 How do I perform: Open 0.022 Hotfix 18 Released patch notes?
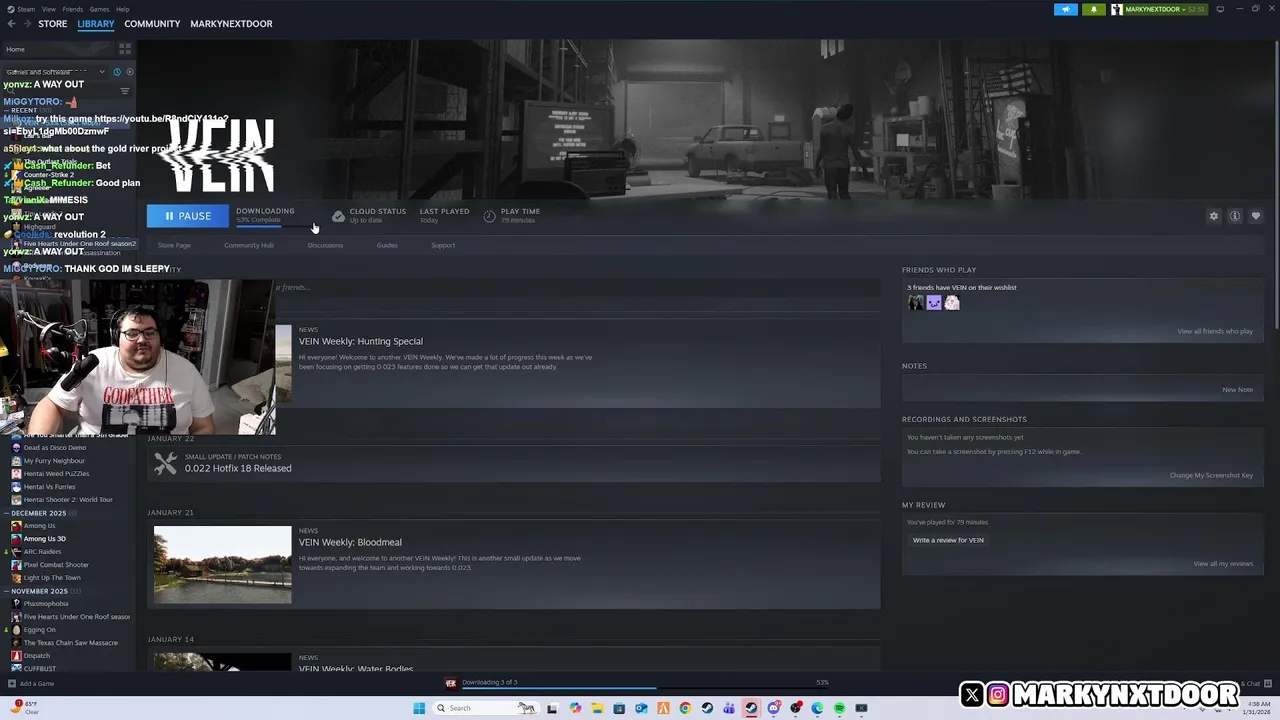[238, 468]
